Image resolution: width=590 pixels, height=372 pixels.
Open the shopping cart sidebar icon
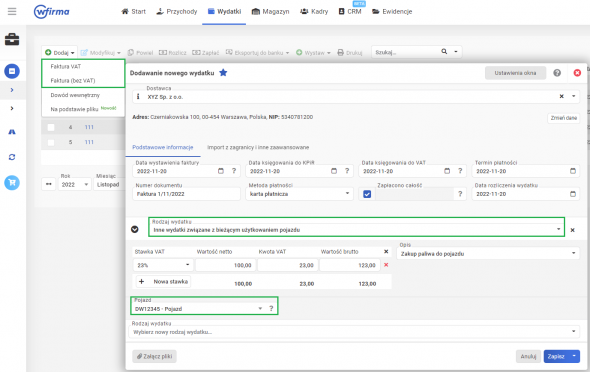tap(12, 183)
